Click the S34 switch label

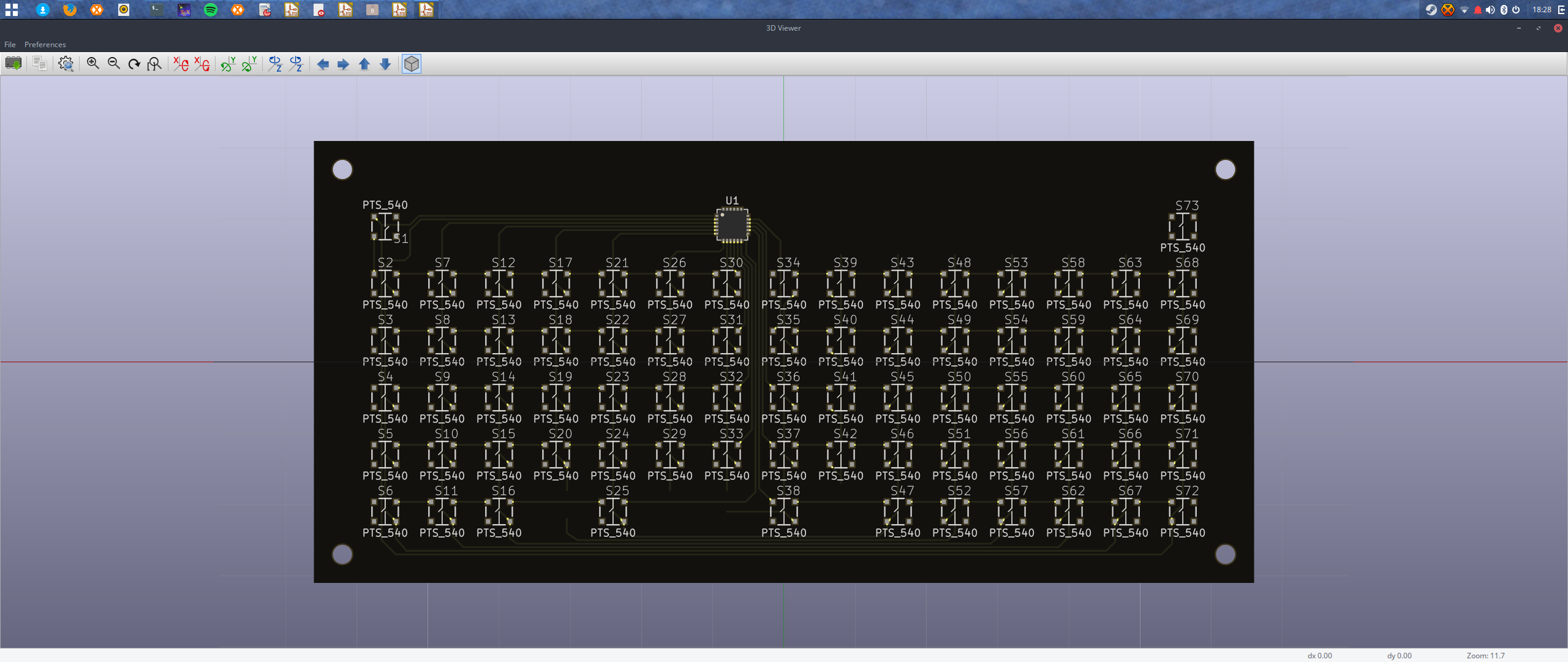click(788, 262)
